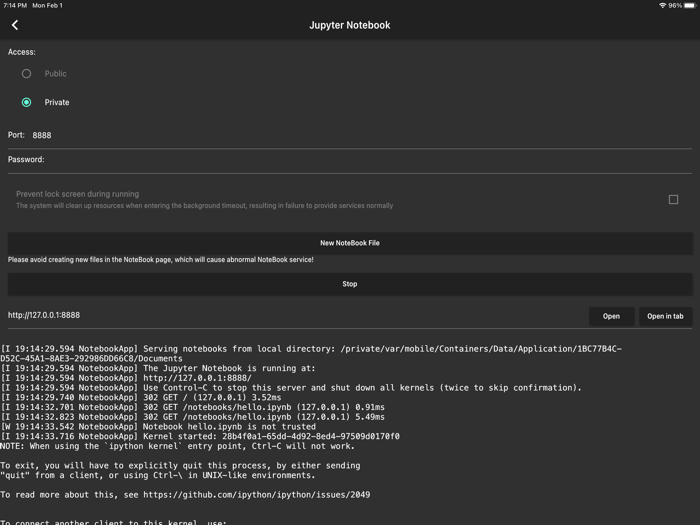700x525 pixels.
Task: Select the Public access radio button
Action: tap(26, 74)
